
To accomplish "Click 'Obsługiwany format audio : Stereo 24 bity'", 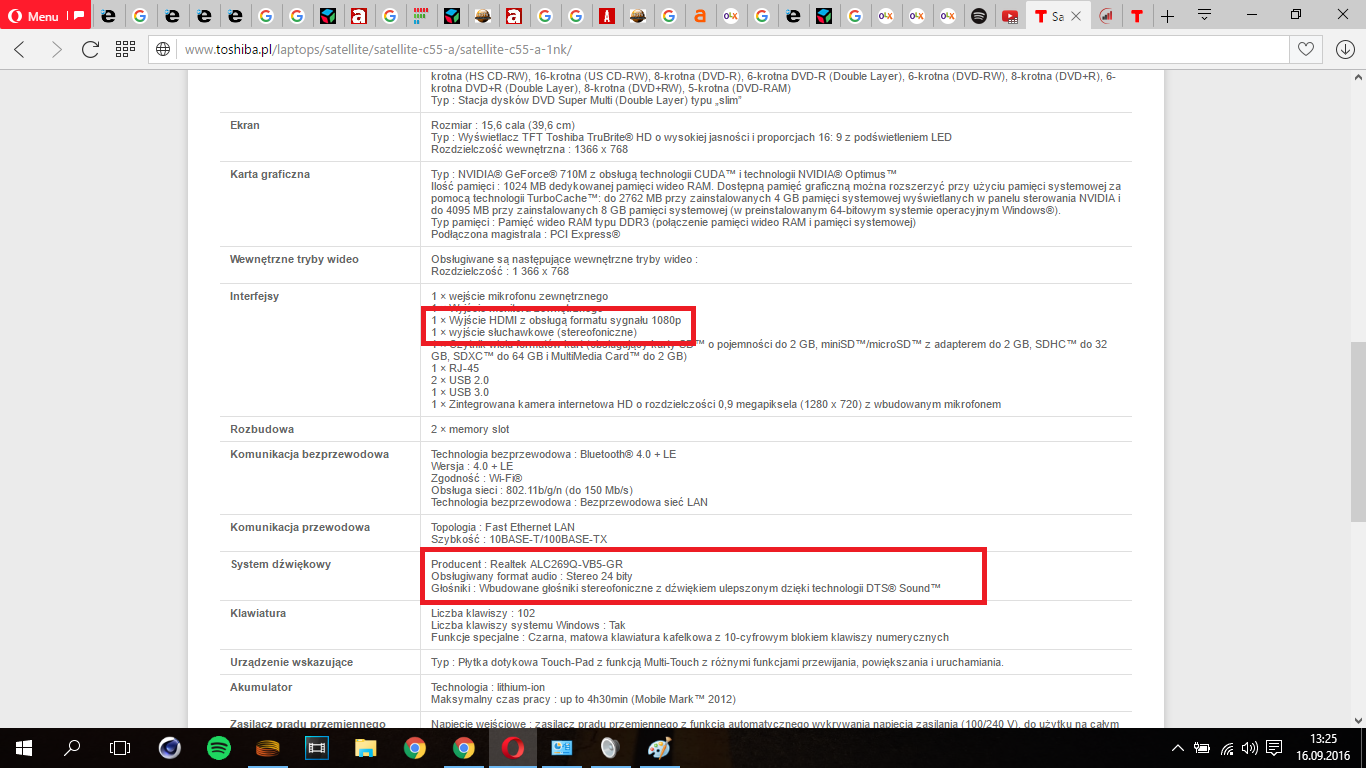I will (532, 576).
